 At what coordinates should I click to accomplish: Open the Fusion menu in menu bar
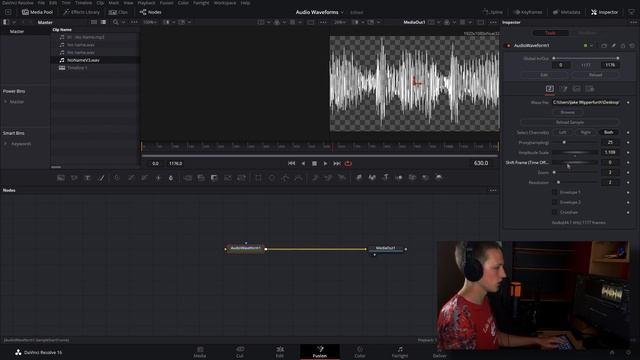tap(166, 3)
